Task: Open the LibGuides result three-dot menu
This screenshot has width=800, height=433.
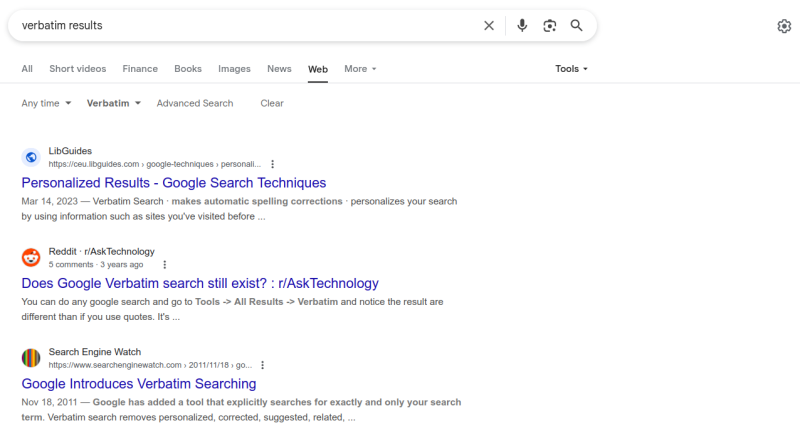Action: coord(272,164)
